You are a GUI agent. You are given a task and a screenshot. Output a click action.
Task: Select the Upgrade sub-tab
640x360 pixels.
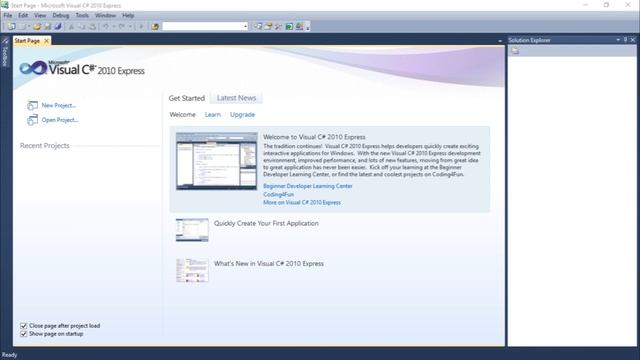(242, 115)
